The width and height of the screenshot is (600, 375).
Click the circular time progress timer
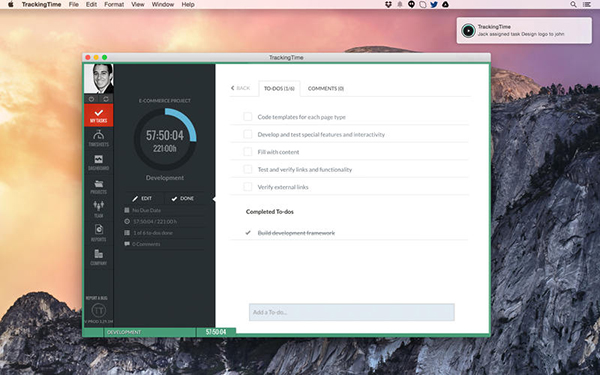tap(165, 139)
